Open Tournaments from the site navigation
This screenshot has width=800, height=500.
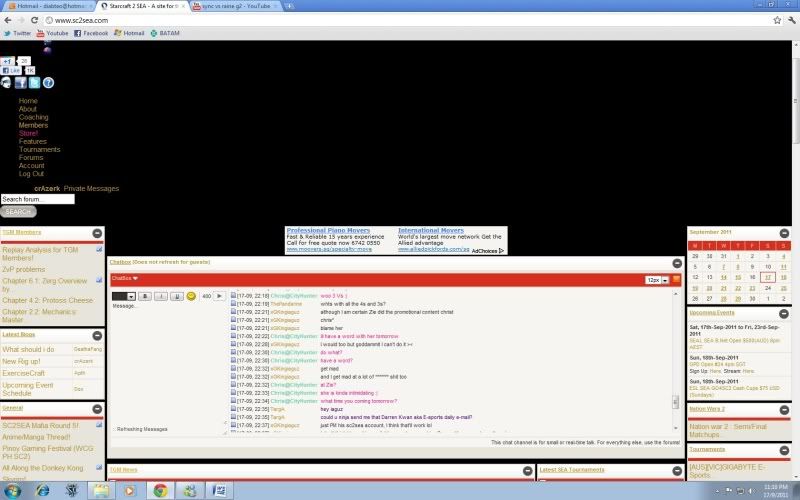pos(40,149)
